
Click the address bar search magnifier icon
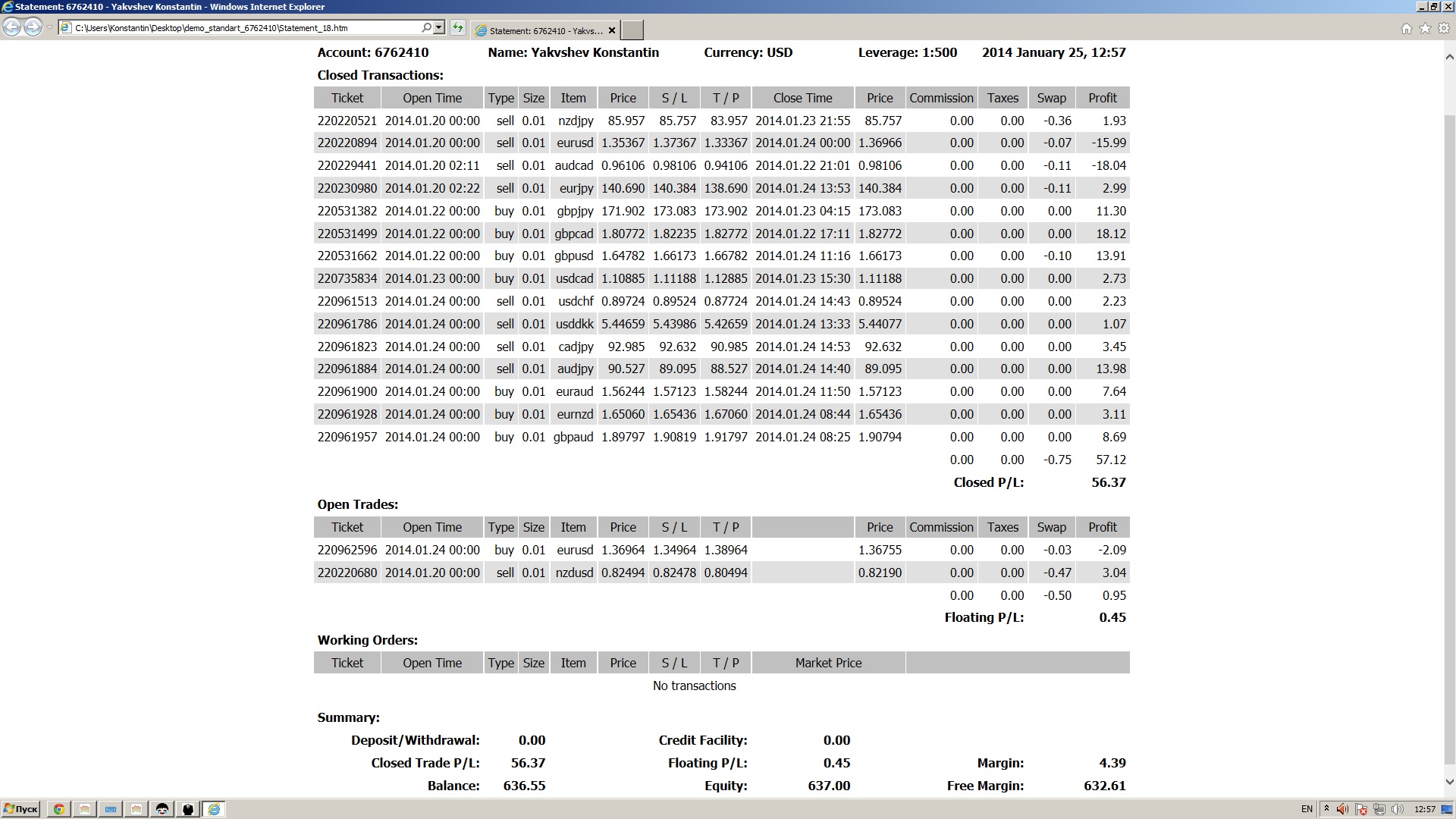[x=427, y=27]
